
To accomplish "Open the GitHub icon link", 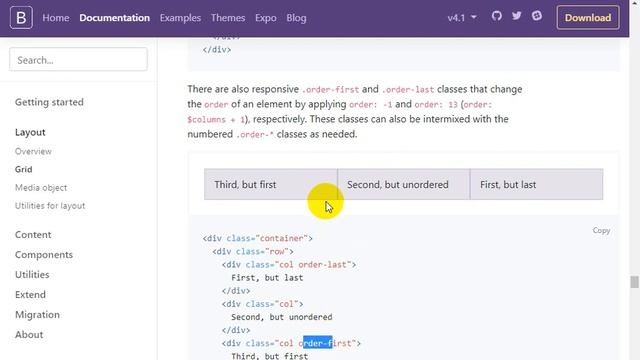I will point(496,16).
